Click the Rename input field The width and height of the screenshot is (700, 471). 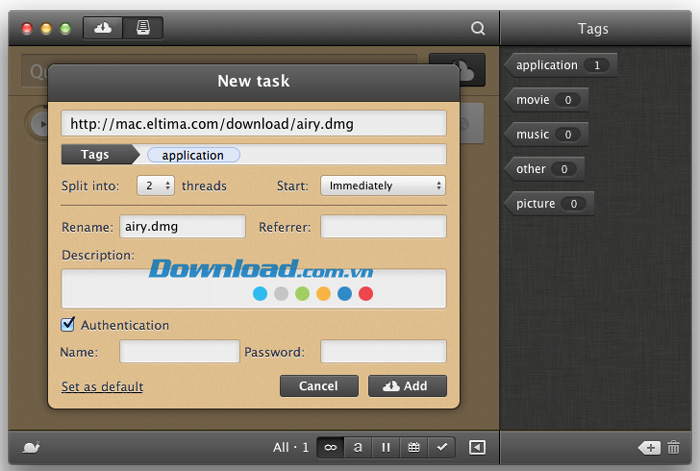(x=182, y=227)
